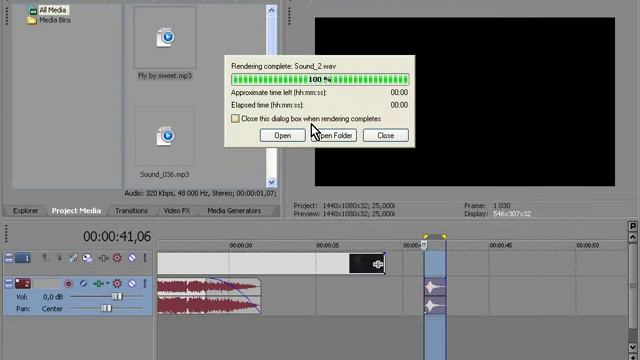Open Event Pan/Crop on the video event
This screenshot has width=640, height=360.
378,264
